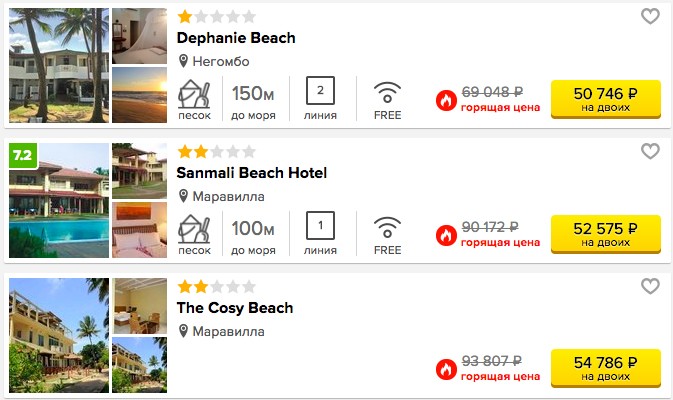The width and height of the screenshot is (673, 400).
Task: Click the 7.2 rating badge on Sanmali photo
Action: coord(23,155)
